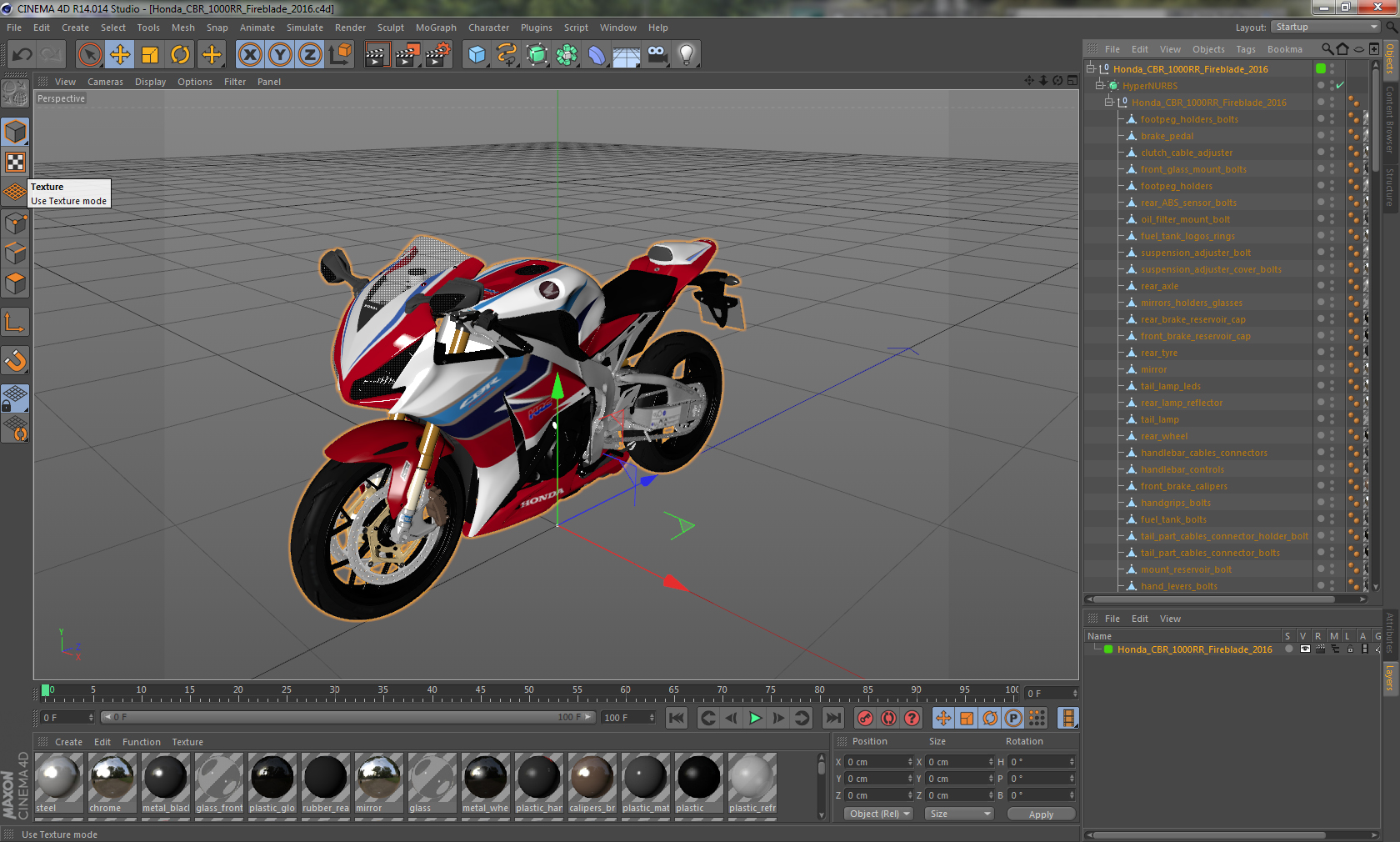The image size is (1400, 842).
Task: Collapse nested Honda_CBR_1000RR_Fireblade_2016 null group
Action: tap(1109, 102)
